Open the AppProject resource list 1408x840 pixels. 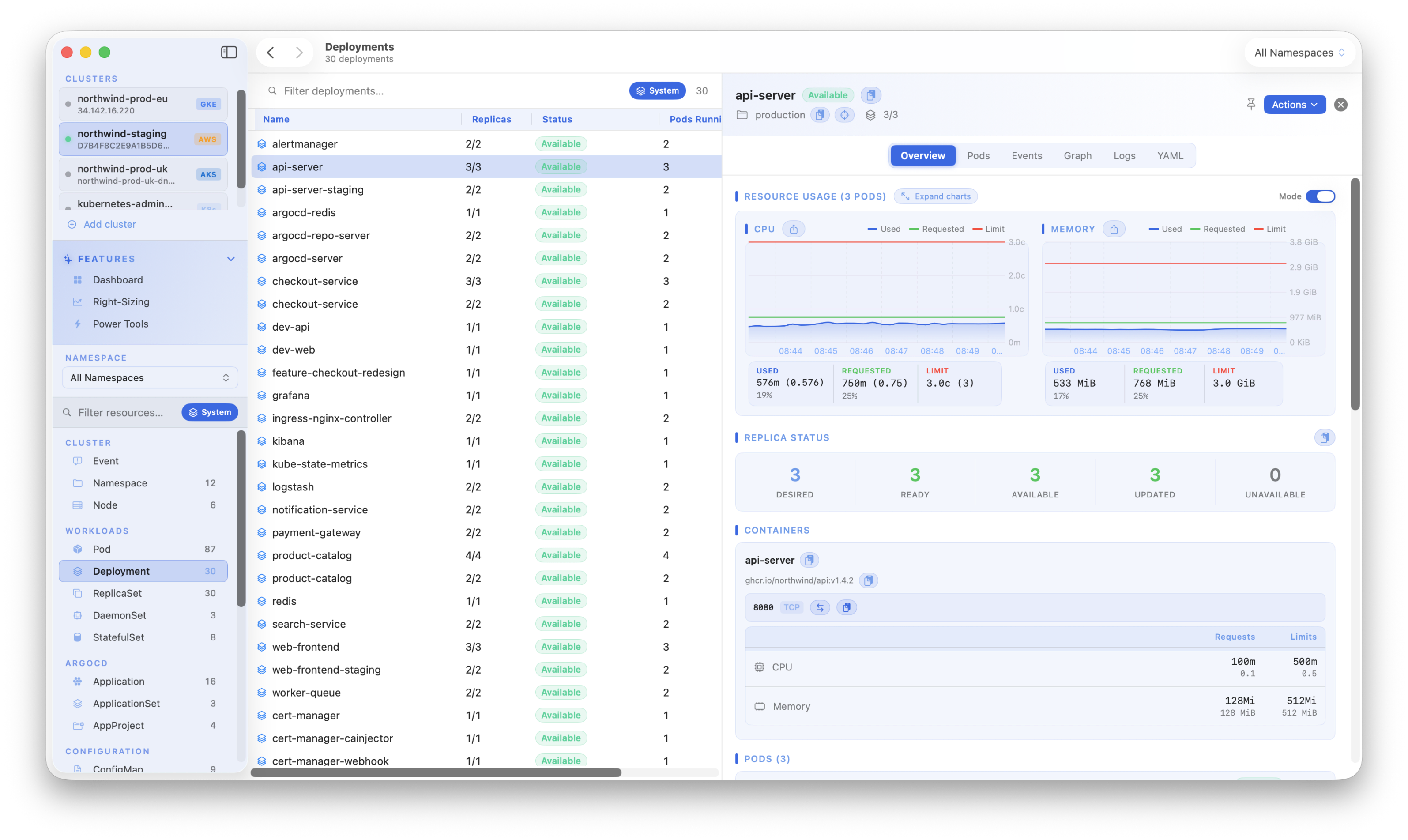pos(143,726)
